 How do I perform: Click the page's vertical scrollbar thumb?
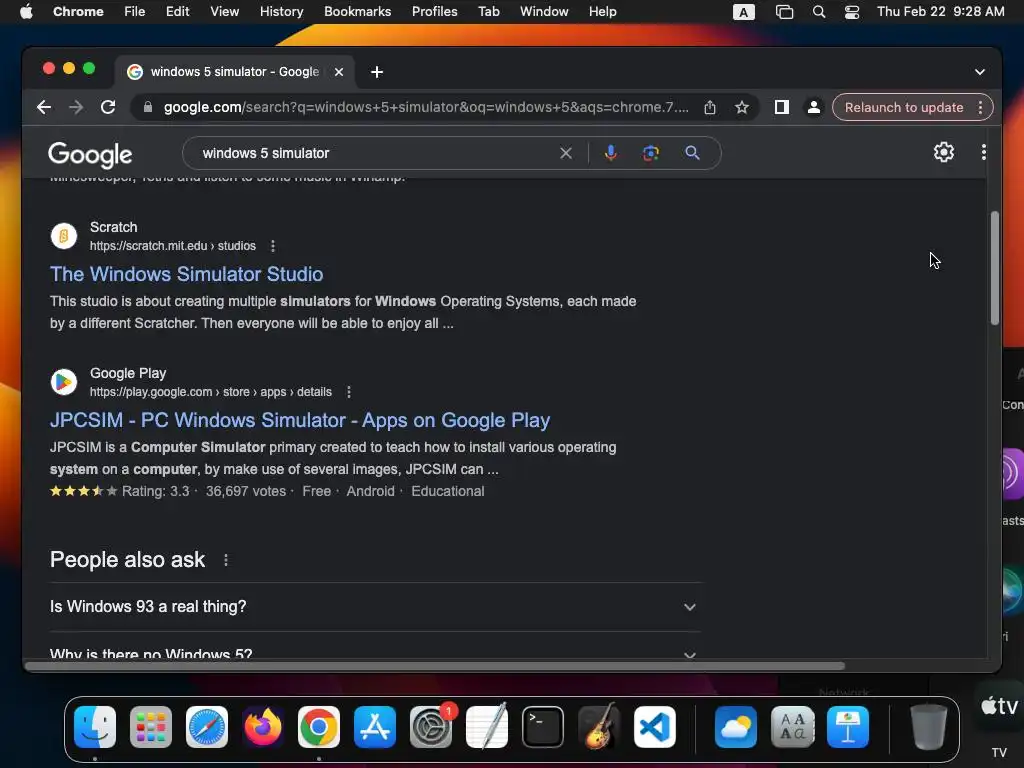click(x=995, y=268)
